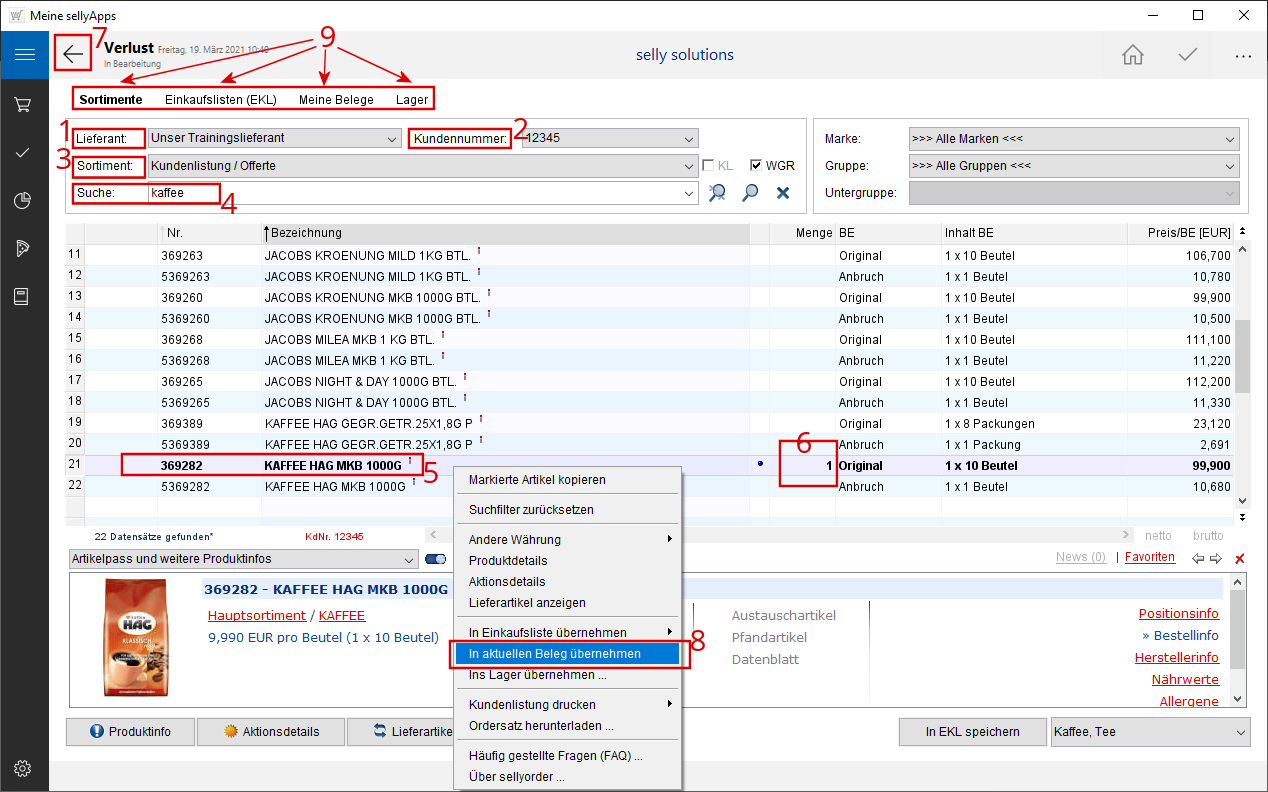Screen dimensions: 1268x792
Task: Open the settings gear in sidebar
Action: pyautogui.click(x=24, y=768)
